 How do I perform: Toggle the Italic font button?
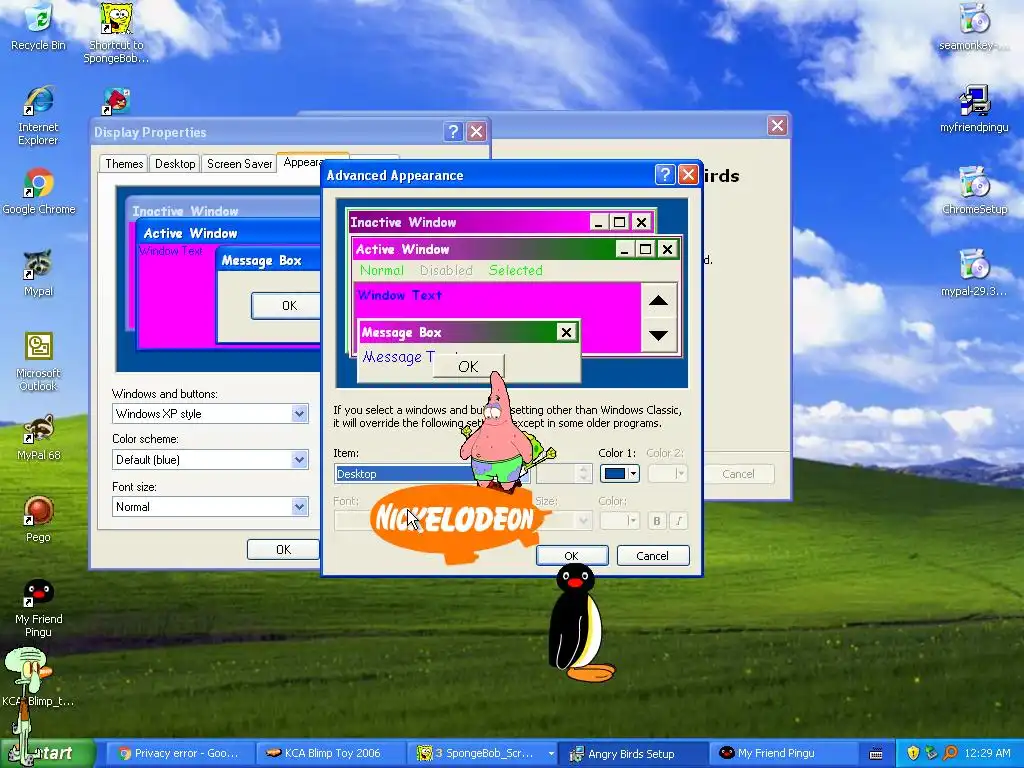(x=679, y=520)
